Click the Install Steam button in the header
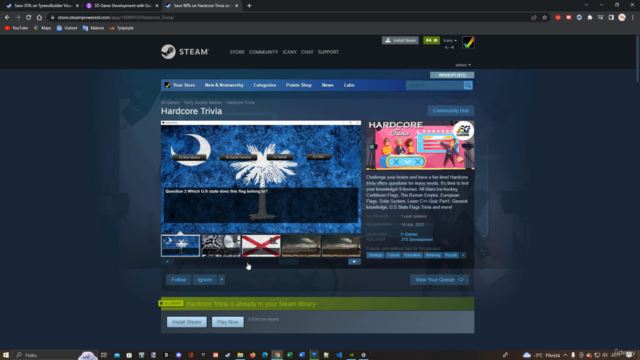The image size is (640, 360). click(400, 40)
